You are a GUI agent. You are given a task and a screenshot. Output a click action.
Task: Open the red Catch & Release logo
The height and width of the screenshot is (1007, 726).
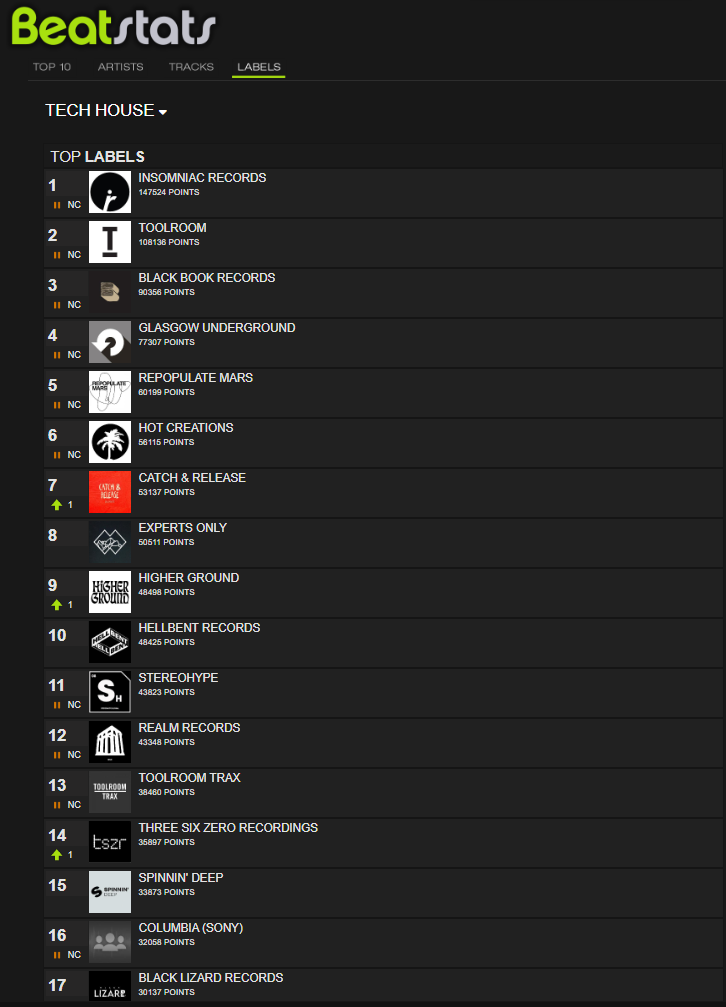point(110,492)
